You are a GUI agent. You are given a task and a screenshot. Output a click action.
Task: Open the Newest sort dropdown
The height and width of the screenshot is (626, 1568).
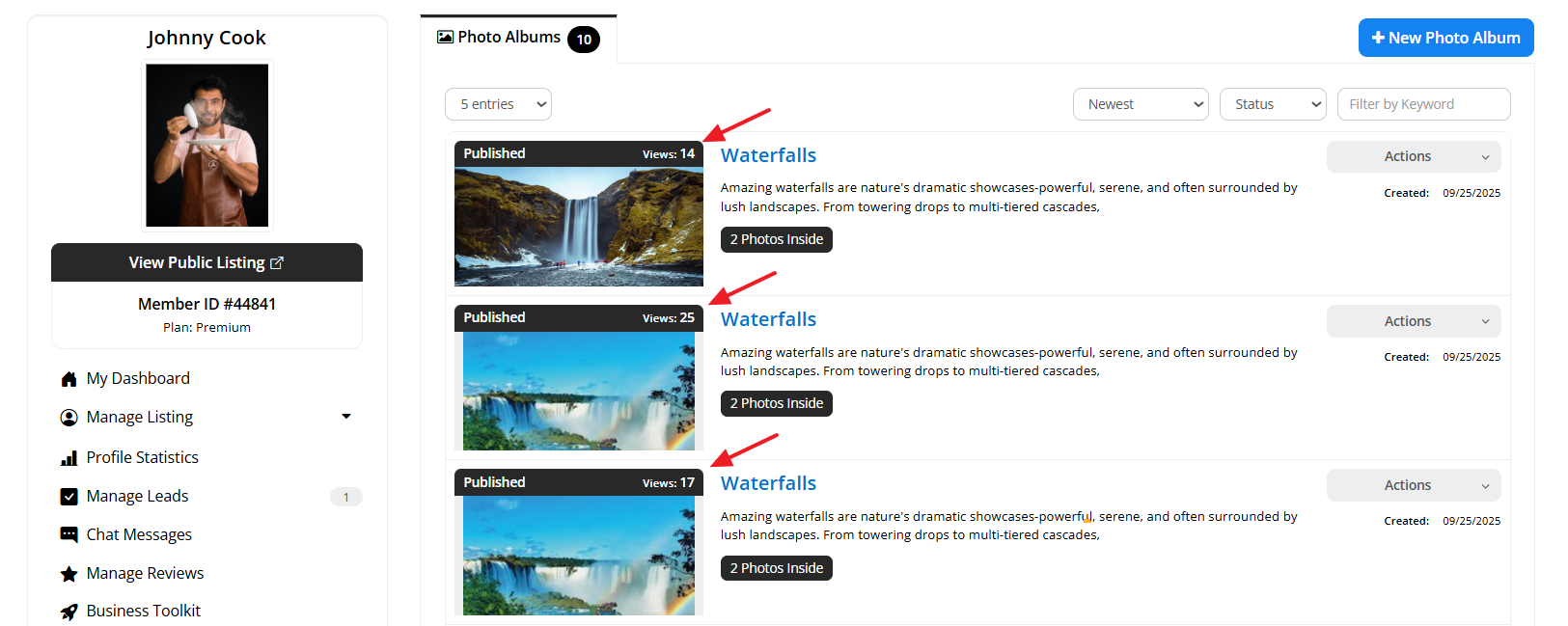[1141, 104]
